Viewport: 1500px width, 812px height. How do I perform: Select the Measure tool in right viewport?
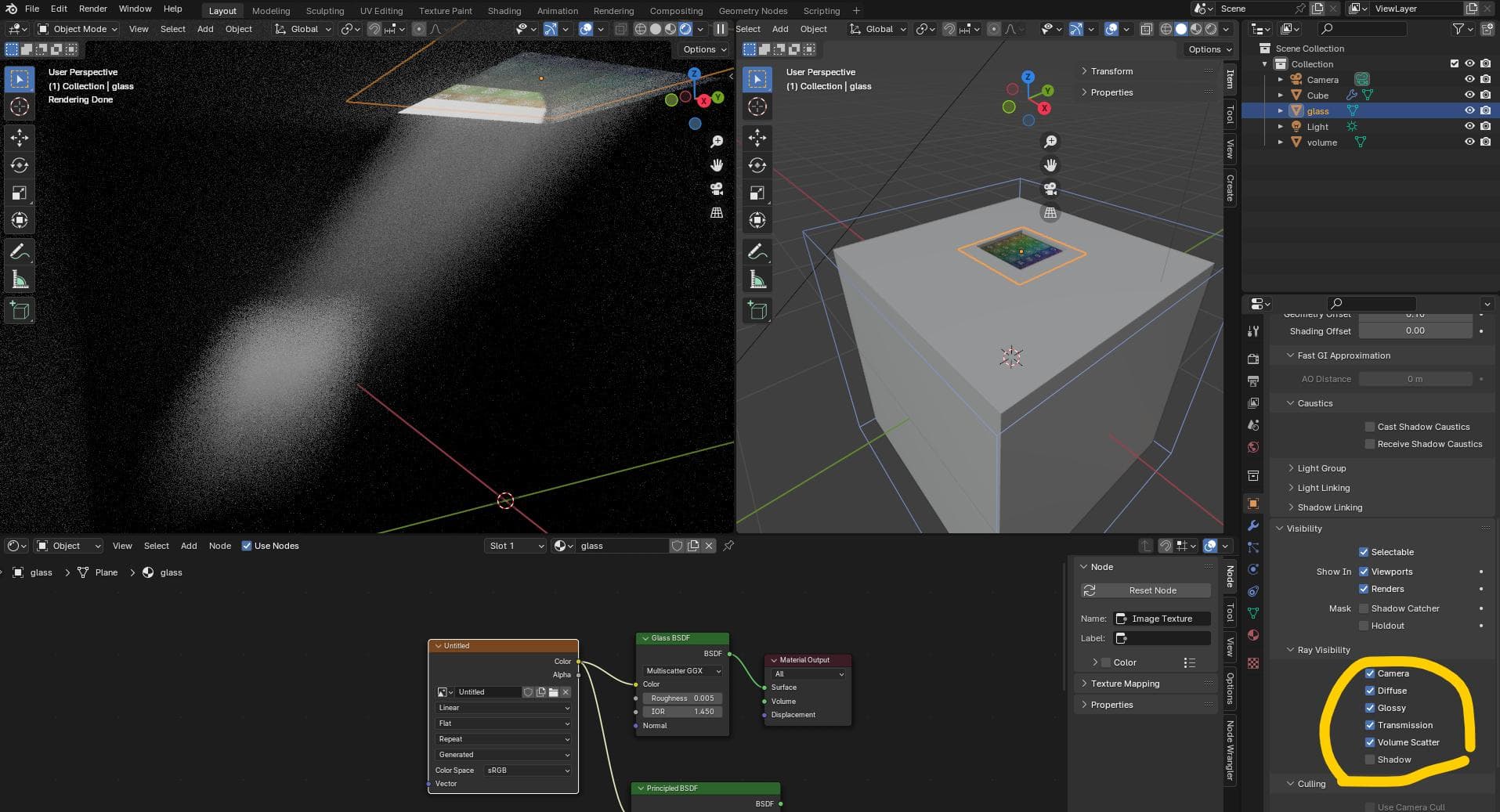click(757, 280)
